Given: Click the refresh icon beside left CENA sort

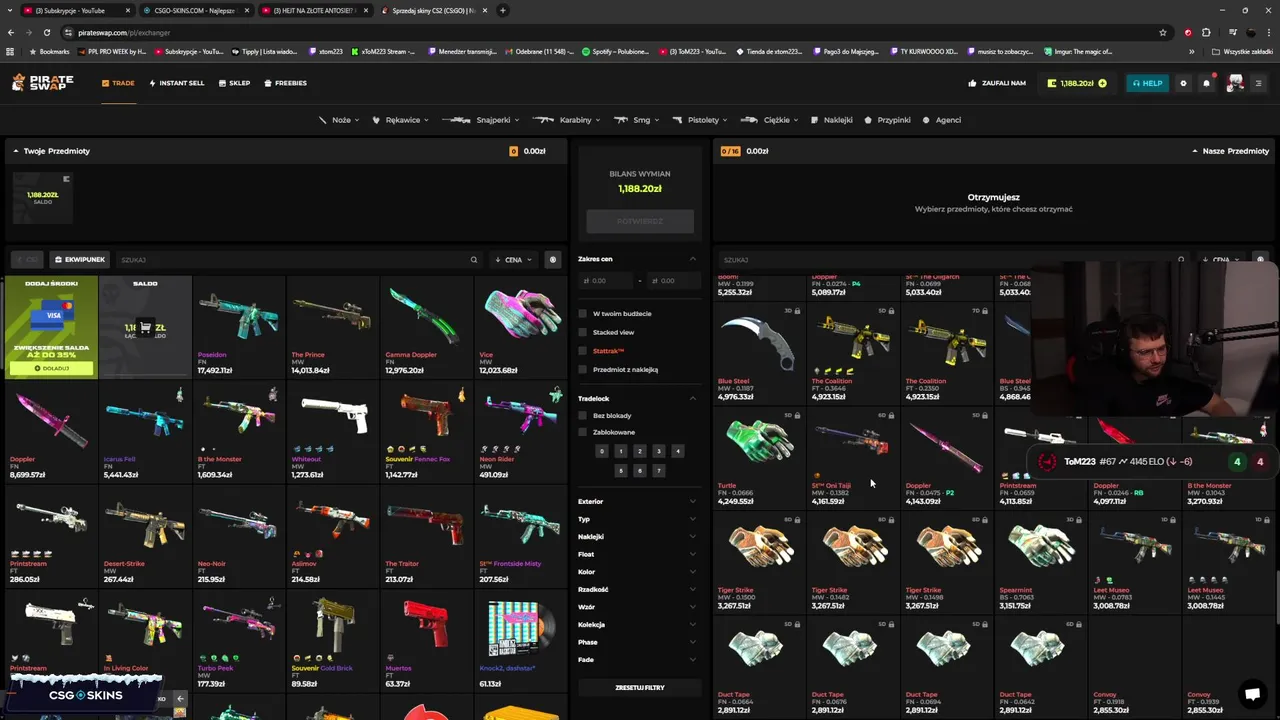Looking at the screenshot, I should tap(552, 260).
